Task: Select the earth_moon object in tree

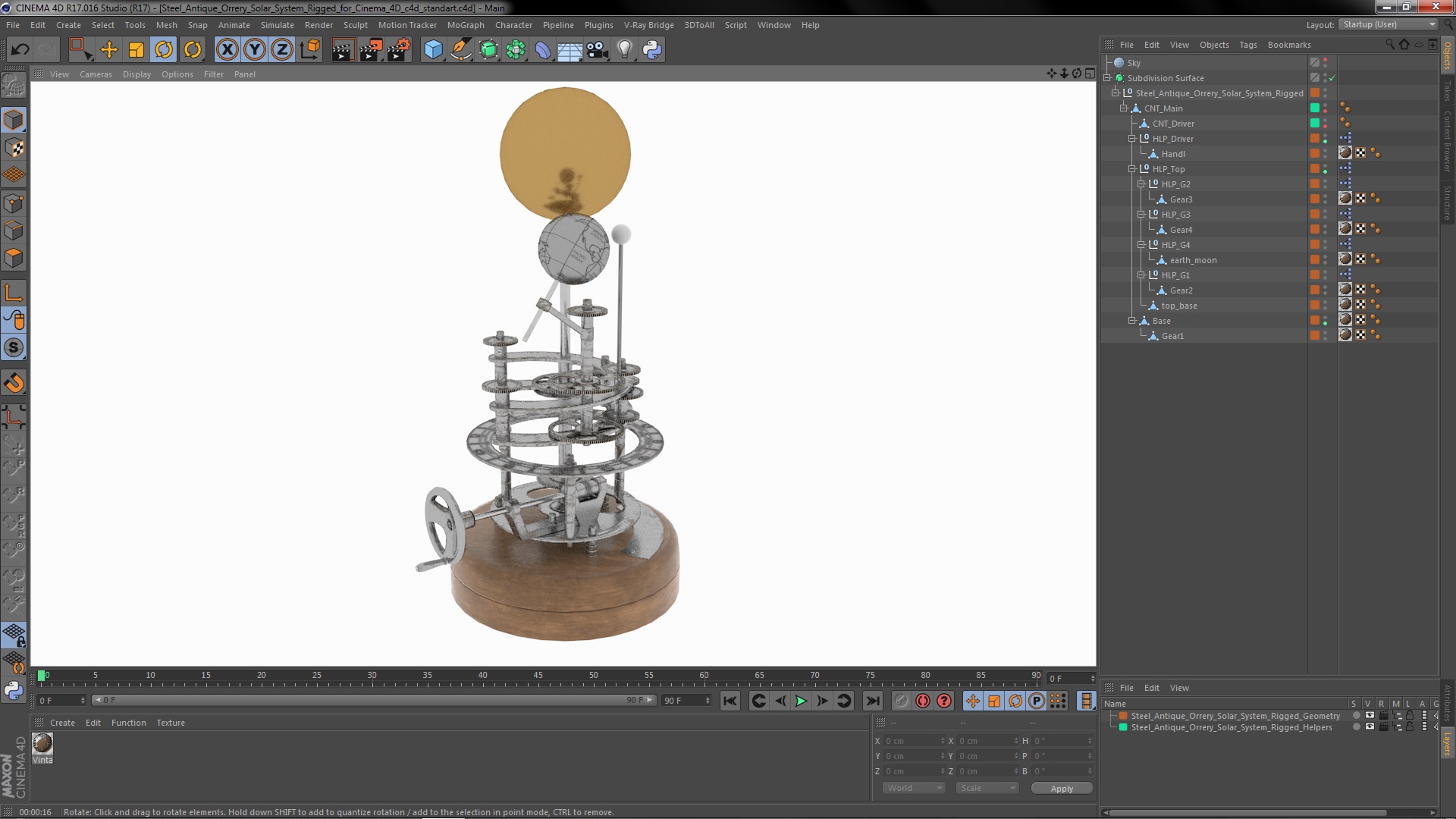Action: (1193, 260)
